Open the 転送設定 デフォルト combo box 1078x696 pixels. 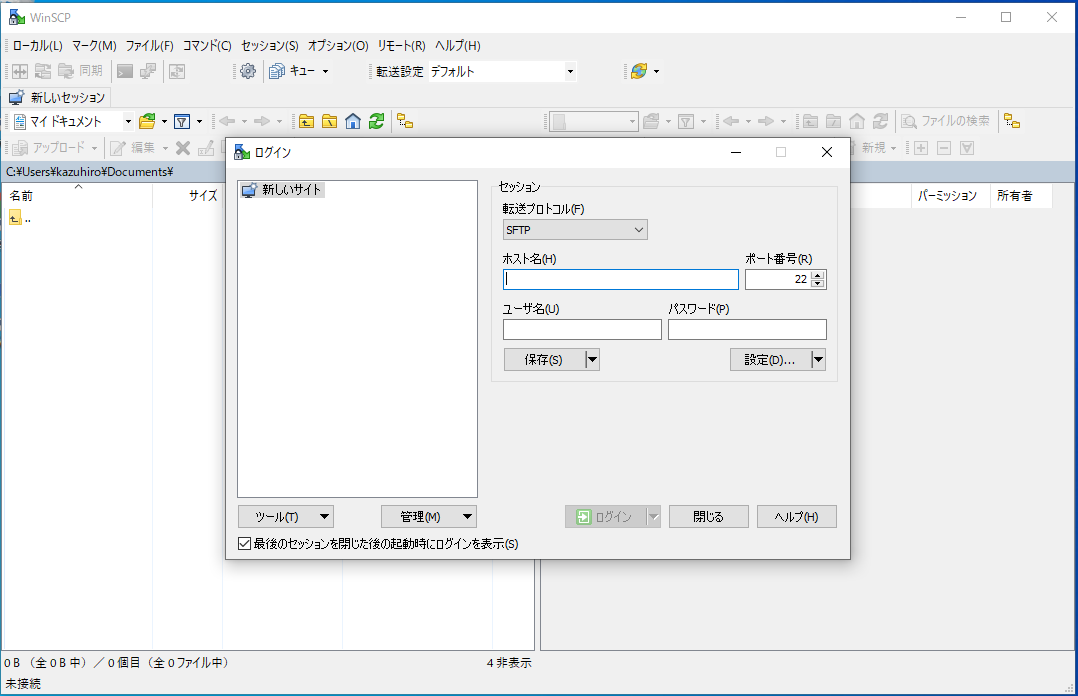(502, 71)
